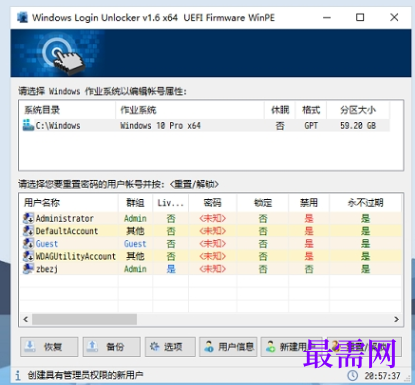Select the Guest user name
Image resolution: width=415 pixels, height=385 pixels.
click(47, 244)
